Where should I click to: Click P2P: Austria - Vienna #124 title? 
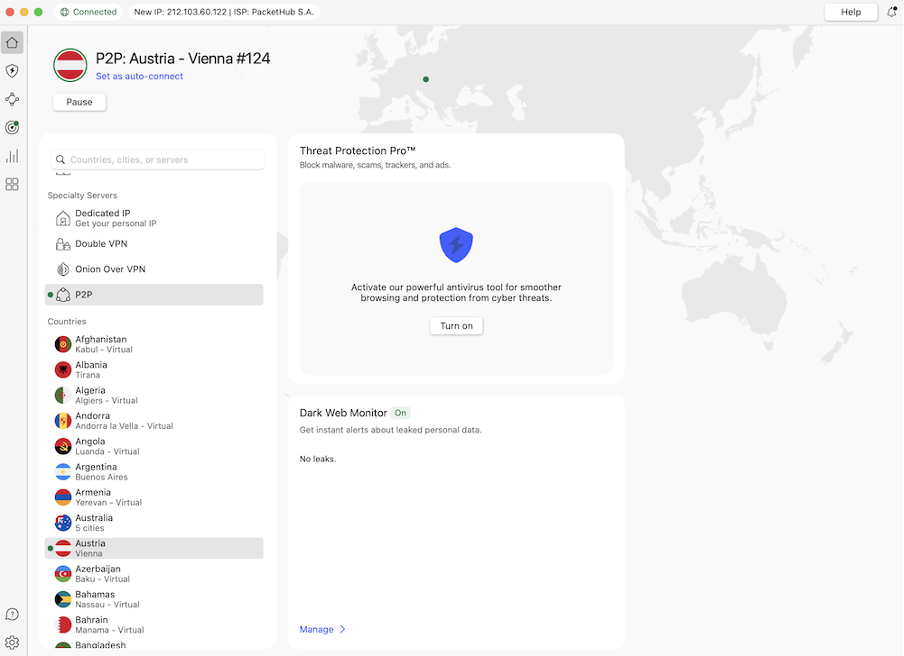pyautogui.click(x=183, y=58)
